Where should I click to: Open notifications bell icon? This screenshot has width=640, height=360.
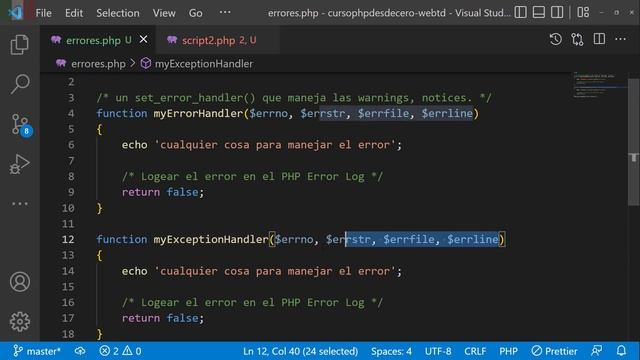point(621,351)
